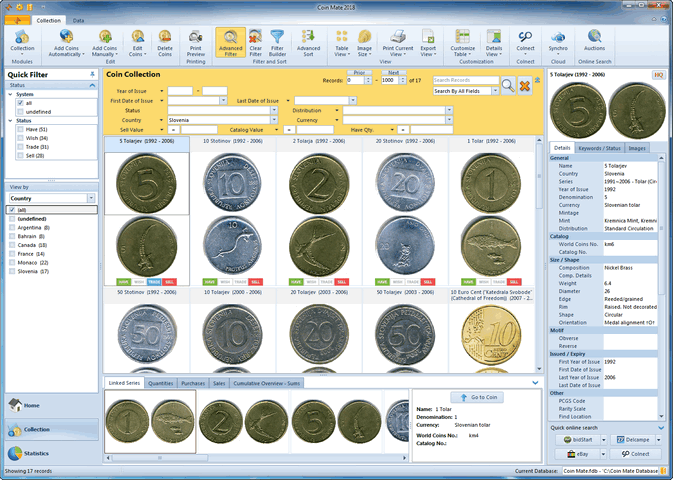This screenshot has width=673, height=480.
Task: Open the Purchases tab
Action: [x=193, y=382]
